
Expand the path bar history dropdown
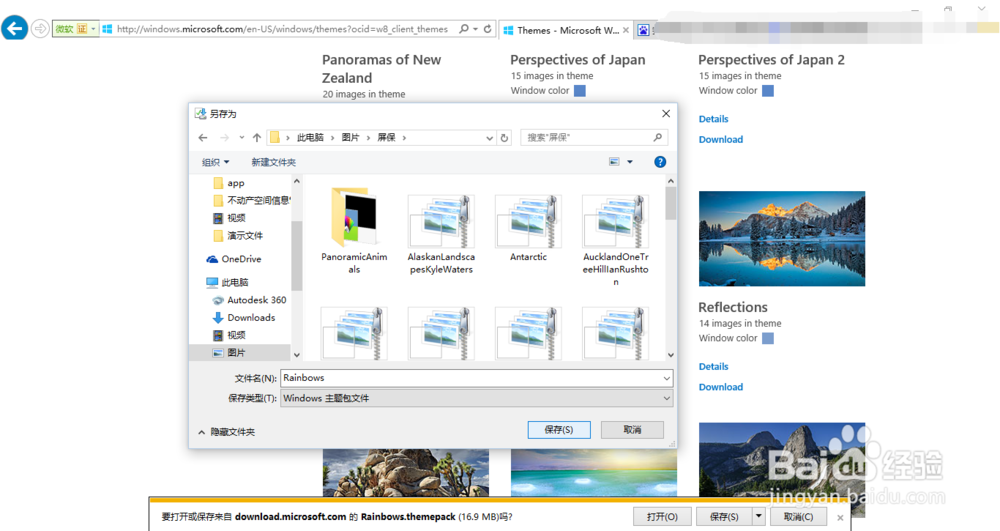(489, 138)
